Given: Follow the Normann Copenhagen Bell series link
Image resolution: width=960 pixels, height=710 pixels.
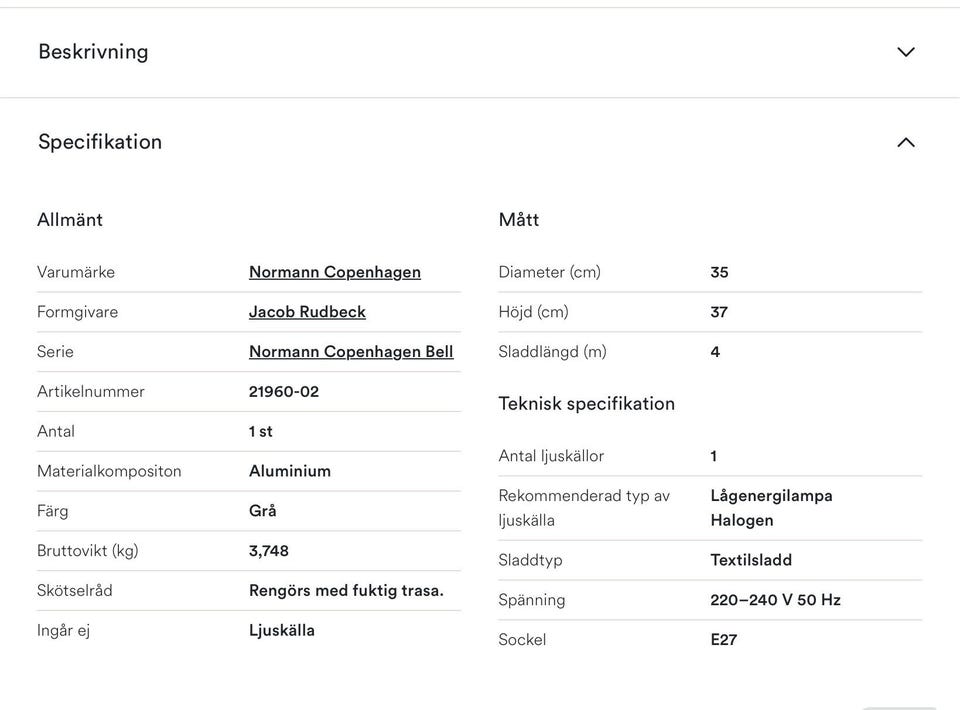Looking at the screenshot, I should (x=350, y=352).
